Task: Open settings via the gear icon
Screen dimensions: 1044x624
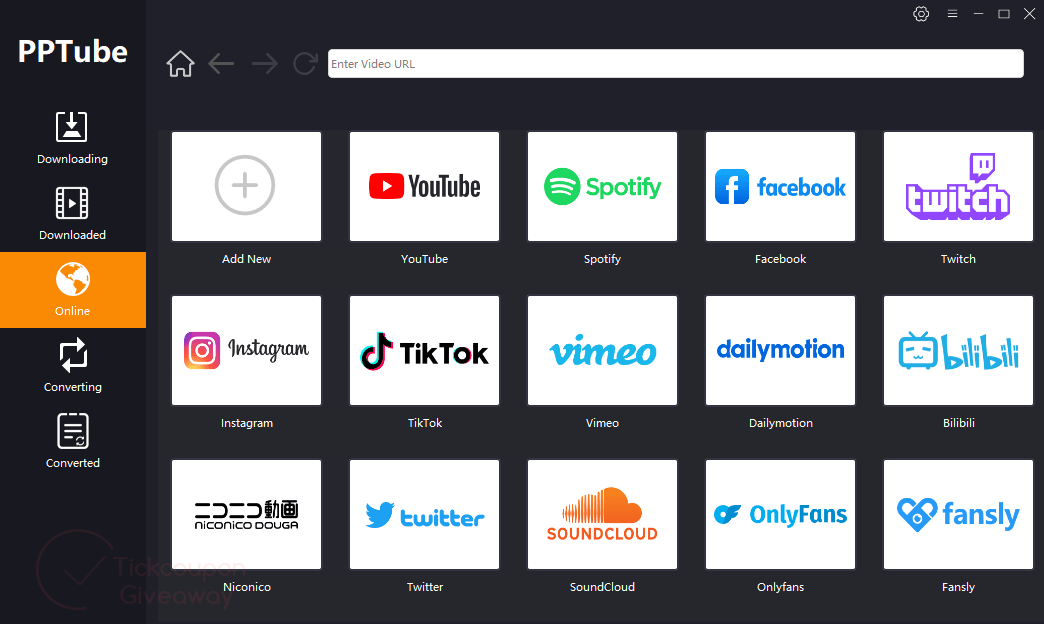Action: (x=921, y=14)
